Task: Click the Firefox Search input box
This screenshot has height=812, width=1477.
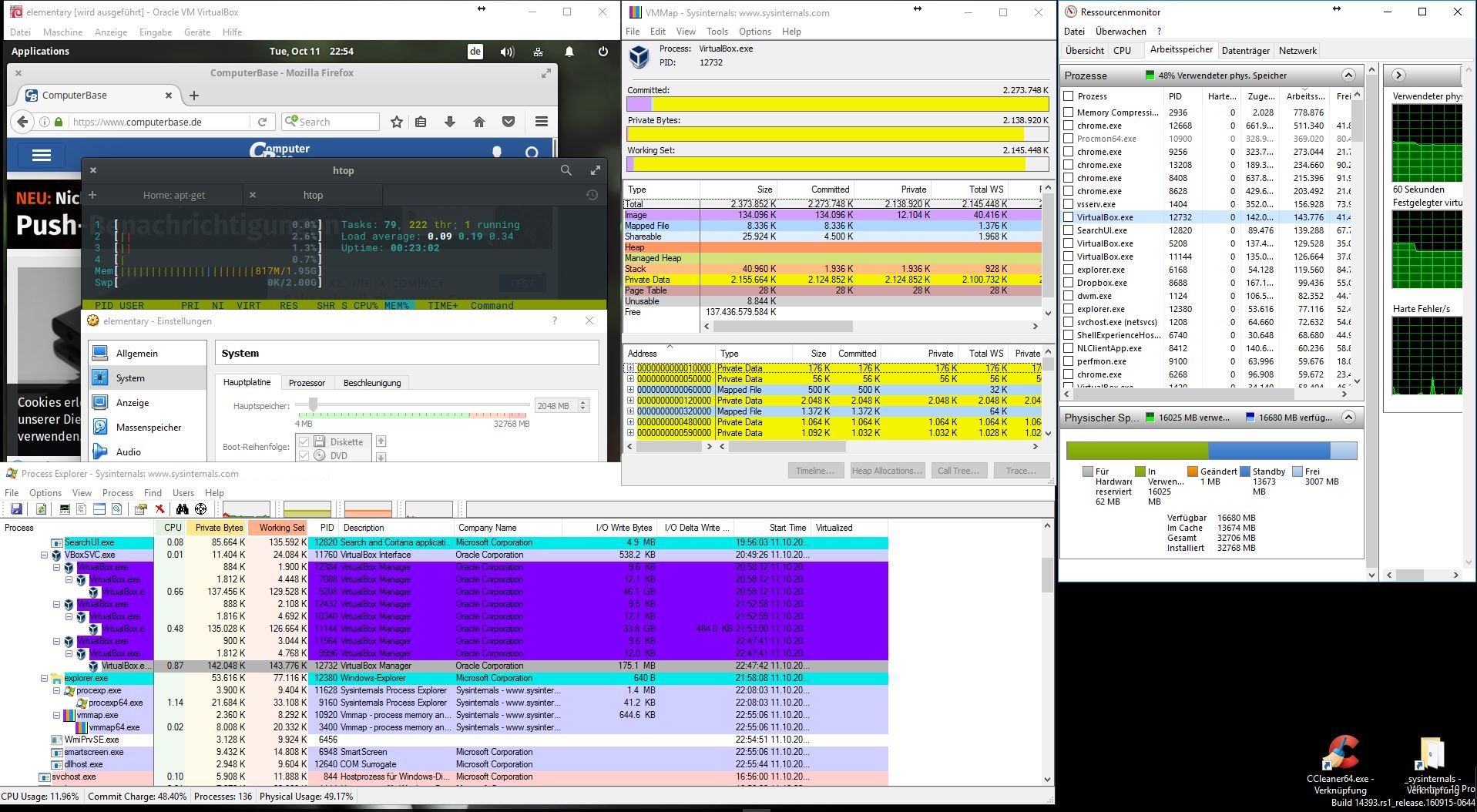Action: click(331, 122)
